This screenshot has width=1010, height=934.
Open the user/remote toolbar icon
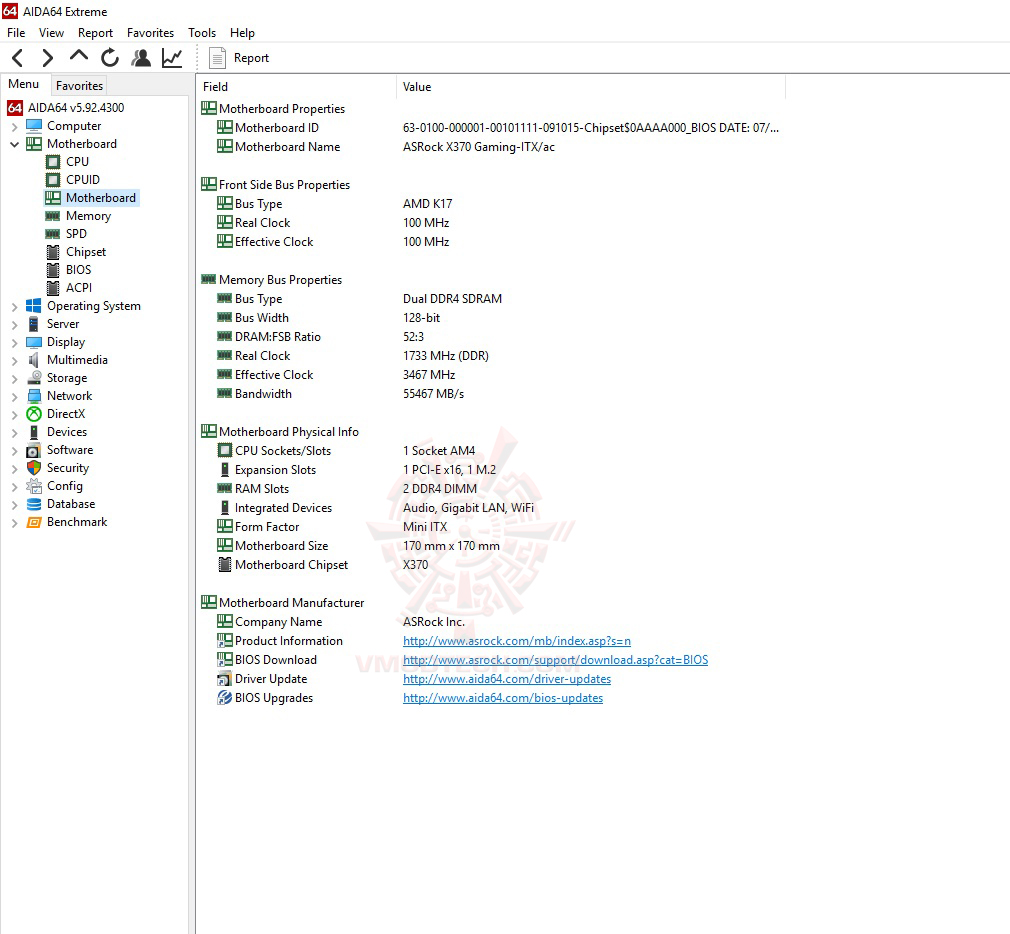tap(141, 58)
